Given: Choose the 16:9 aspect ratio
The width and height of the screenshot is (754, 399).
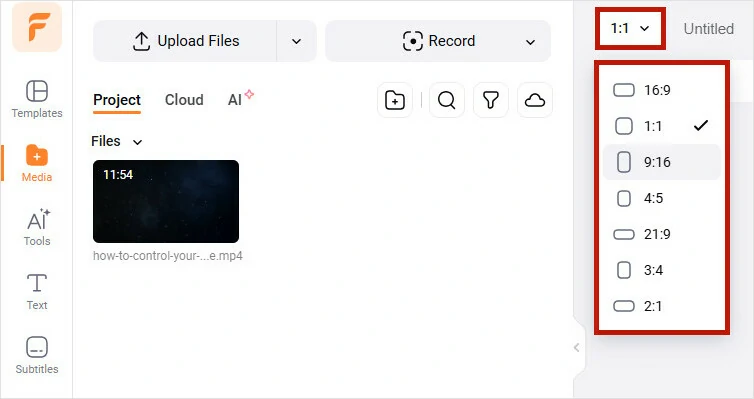Looking at the screenshot, I should (x=661, y=90).
